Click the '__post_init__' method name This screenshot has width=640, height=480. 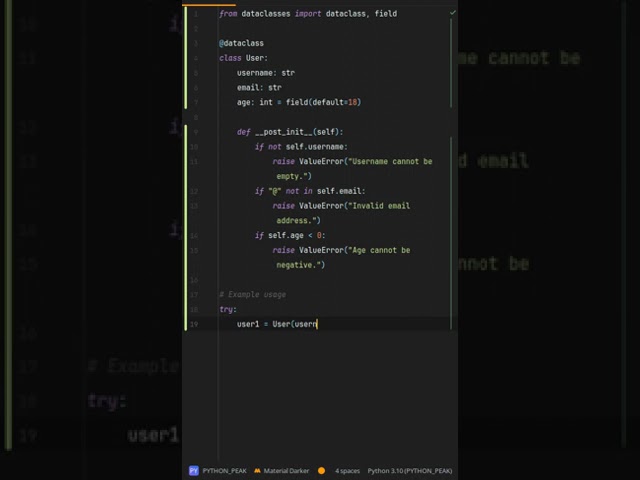point(284,132)
